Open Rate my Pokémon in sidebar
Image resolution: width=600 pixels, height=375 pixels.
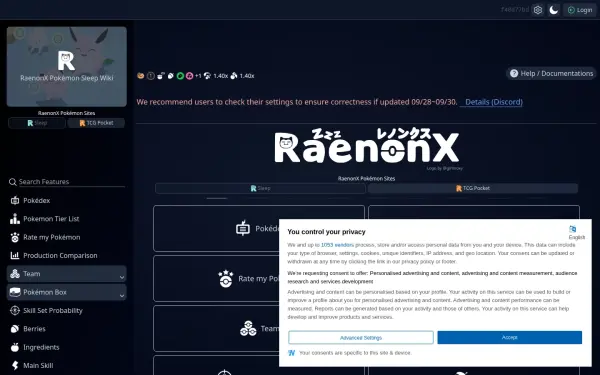(67, 237)
